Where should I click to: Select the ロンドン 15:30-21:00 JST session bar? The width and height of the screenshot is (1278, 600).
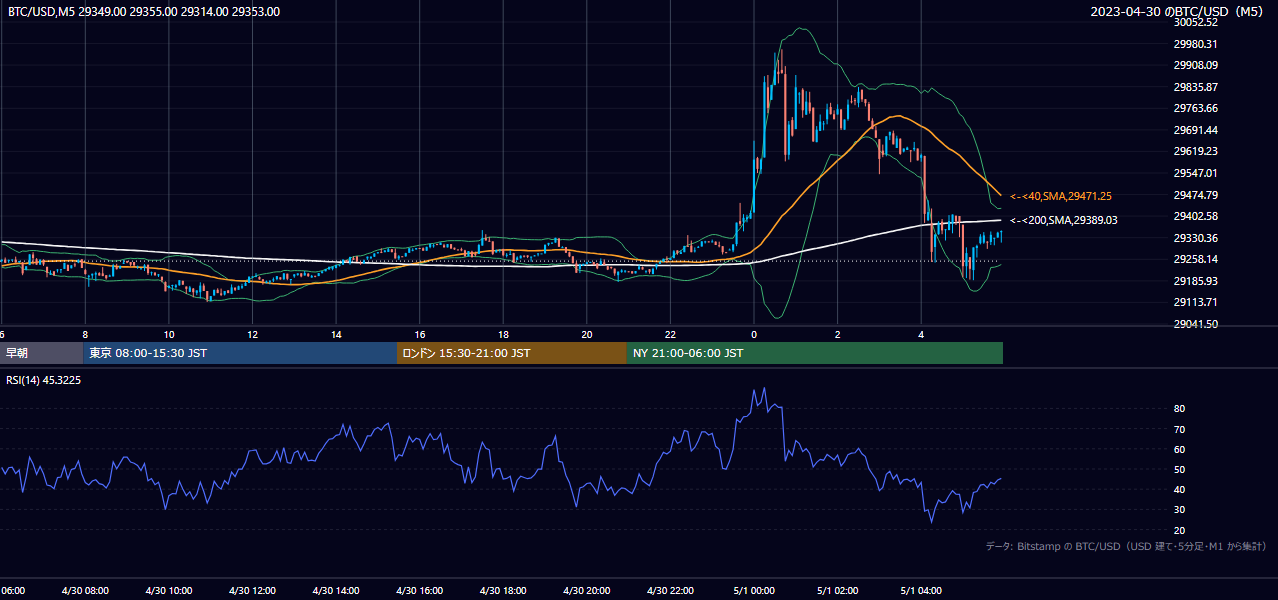[x=512, y=353]
